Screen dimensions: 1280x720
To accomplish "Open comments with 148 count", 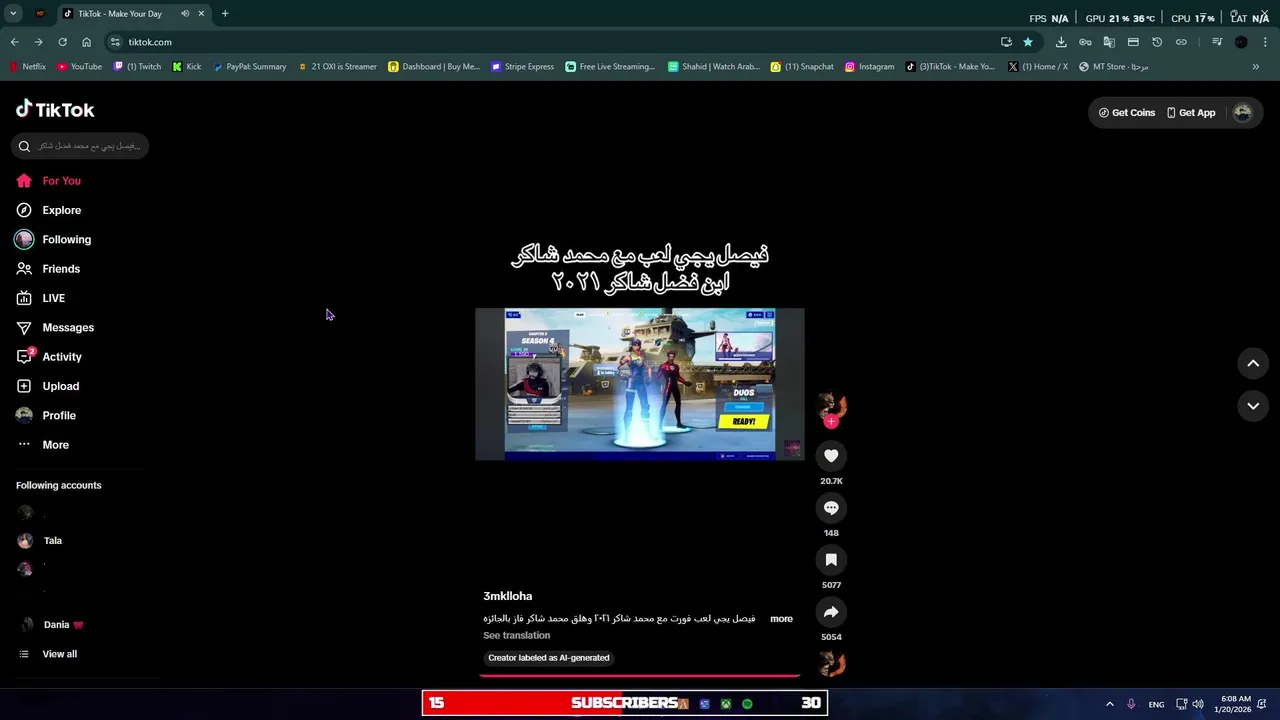I will [x=831, y=508].
